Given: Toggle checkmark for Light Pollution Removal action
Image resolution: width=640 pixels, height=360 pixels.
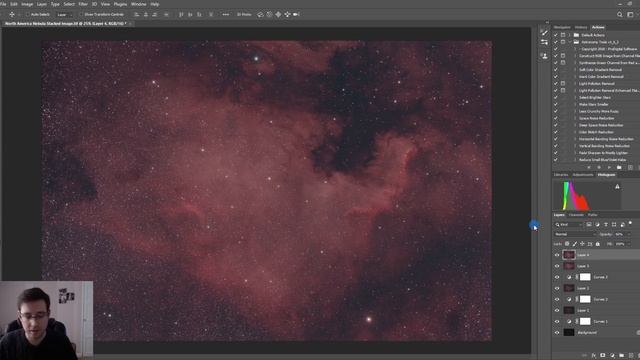Looking at the screenshot, I should [x=556, y=84].
